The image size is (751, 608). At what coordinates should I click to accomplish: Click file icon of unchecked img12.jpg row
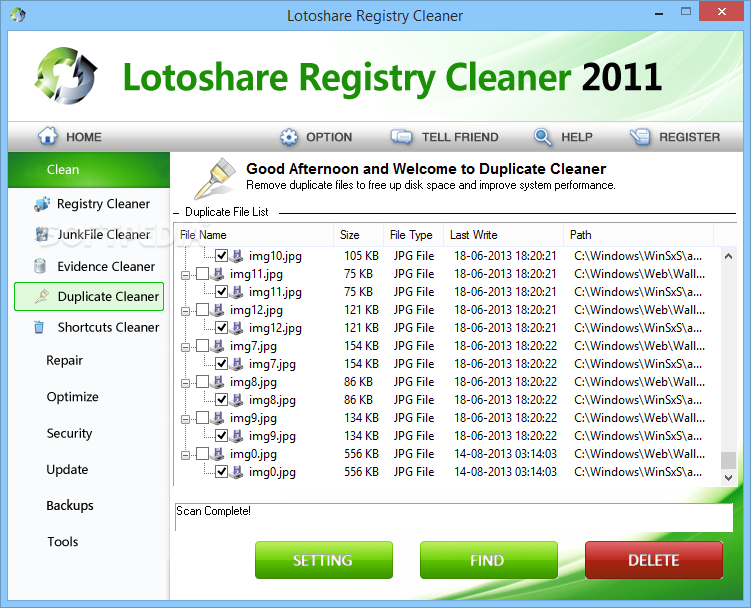click(x=217, y=310)
